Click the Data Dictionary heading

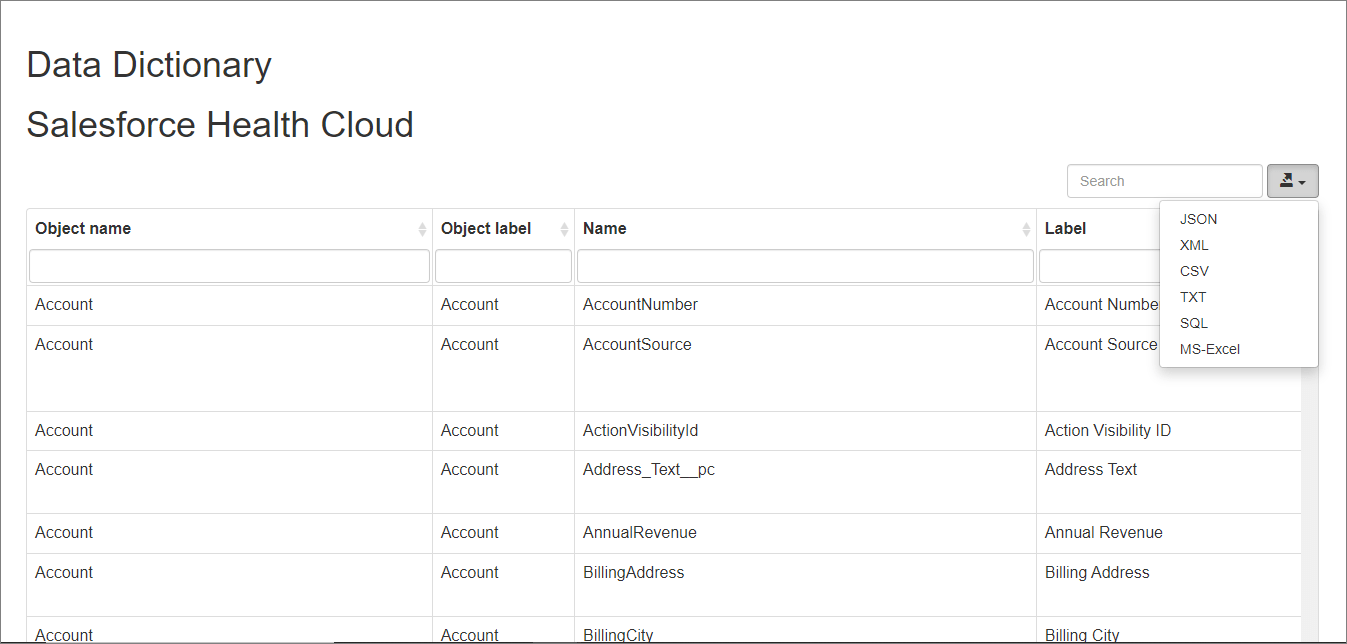149,64
